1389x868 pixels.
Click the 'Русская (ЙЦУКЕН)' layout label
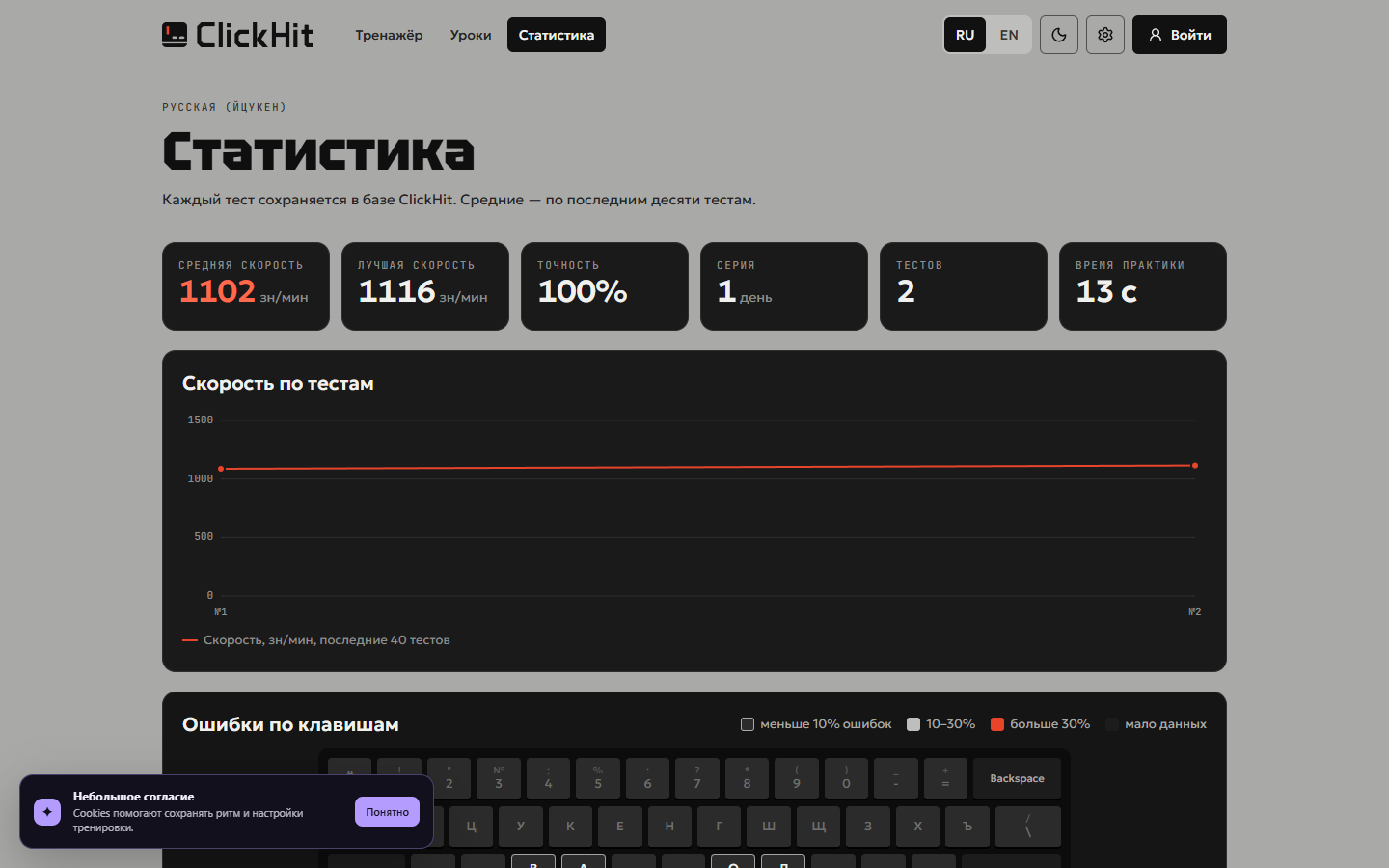[x=225, y=107]
